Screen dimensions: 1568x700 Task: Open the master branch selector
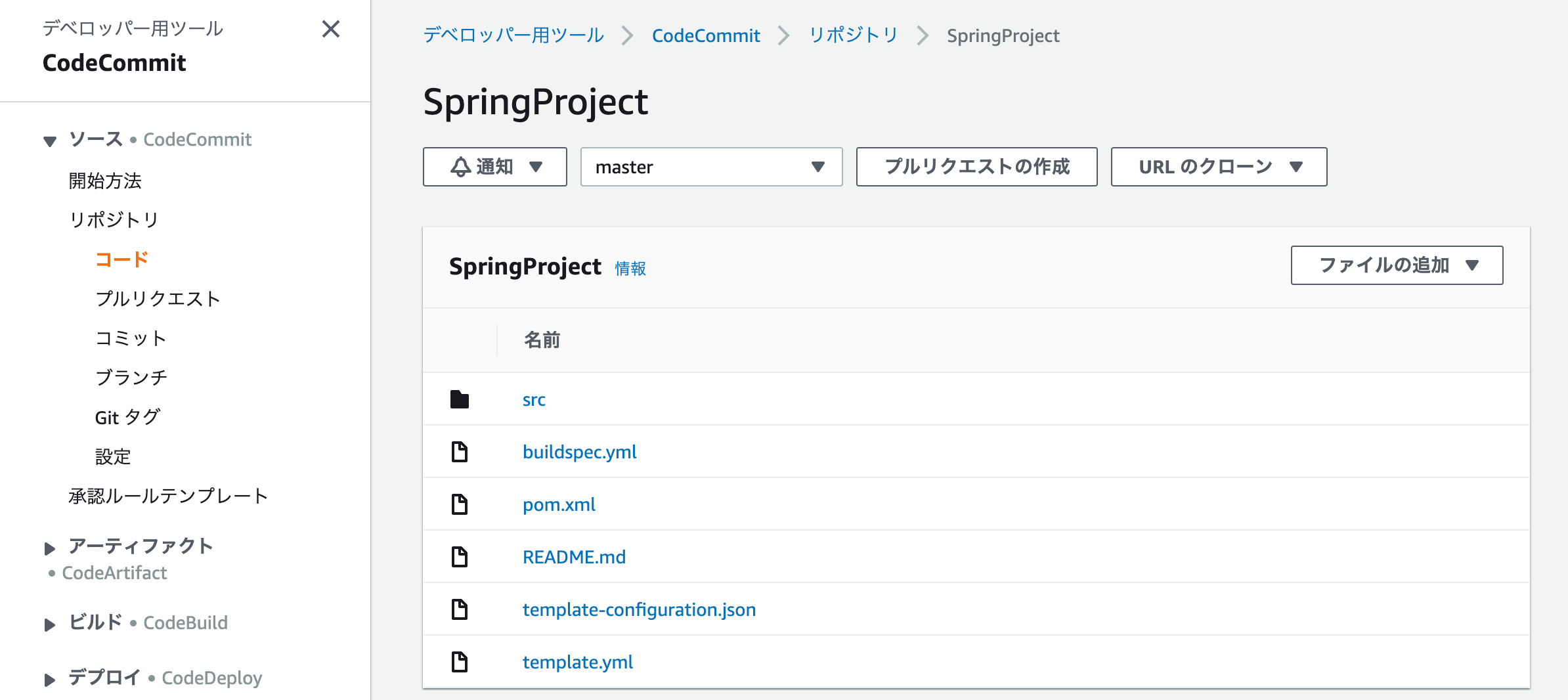[x=711, y=167]
